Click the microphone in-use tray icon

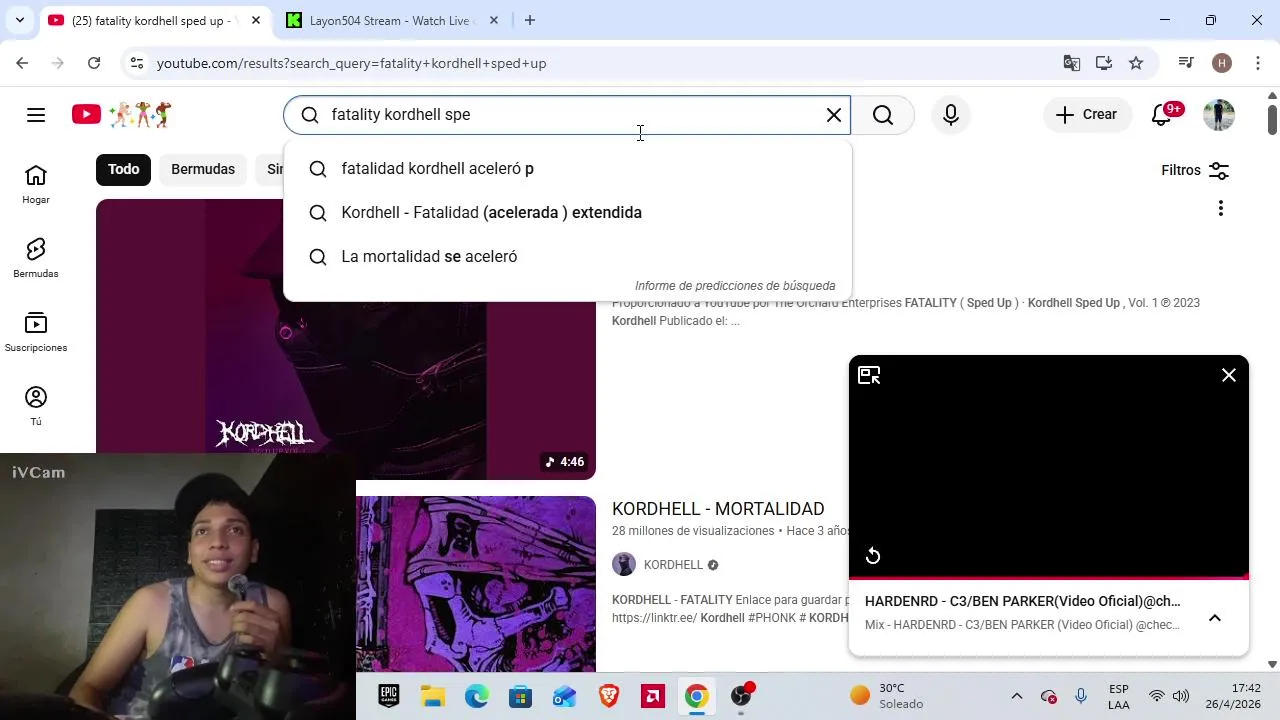point(1080,696)
